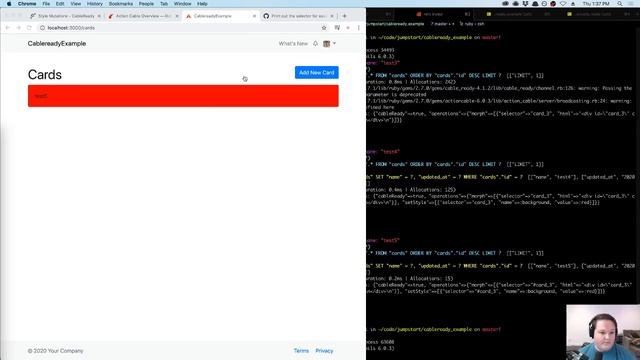Viewport: 640px width, 360px height.
Task: Click the Wi-Fi status icon in menu bar
Action: pyautogui.click(x=563, y=4)
